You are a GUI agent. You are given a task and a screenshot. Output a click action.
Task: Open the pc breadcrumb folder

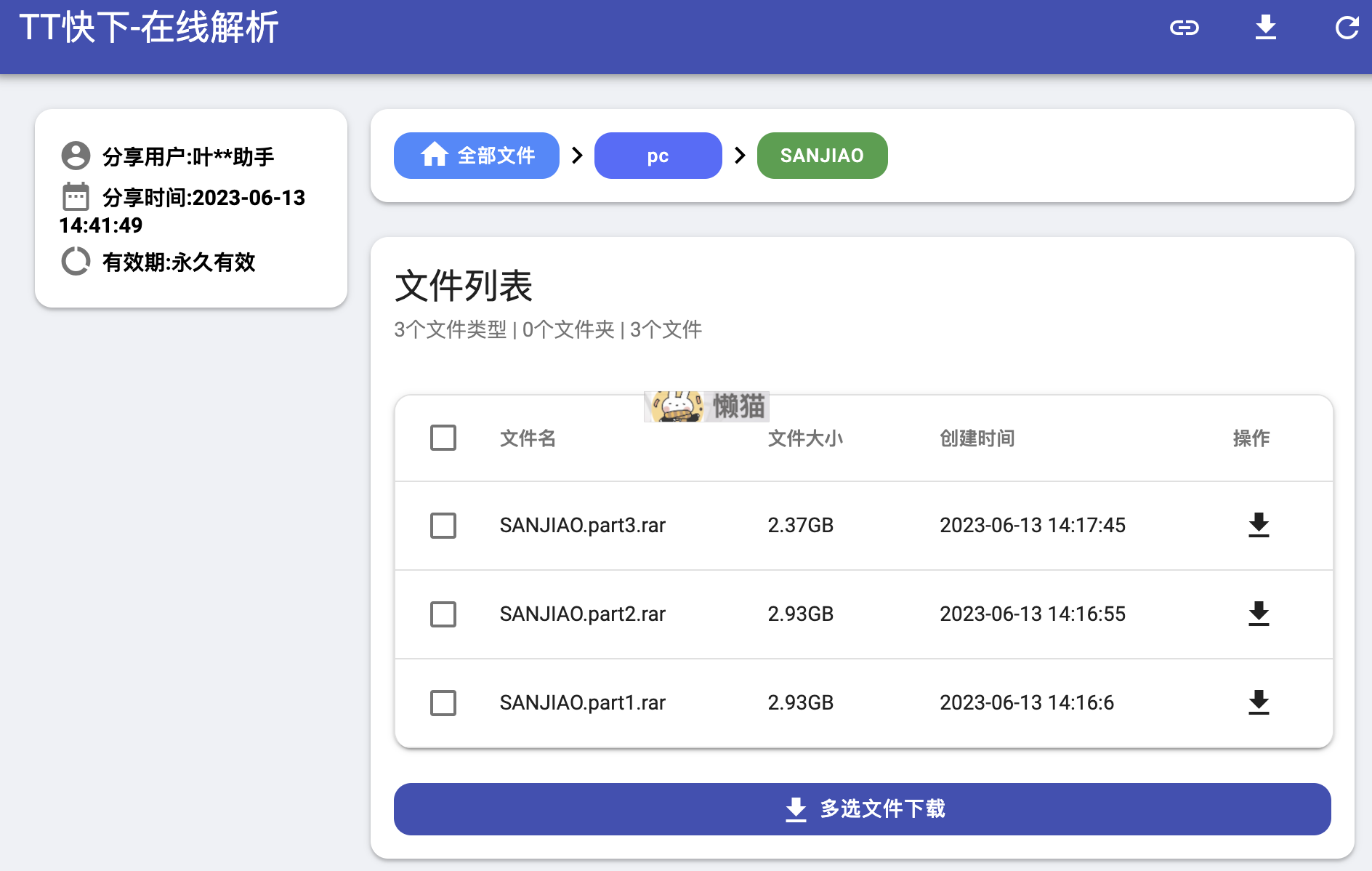658,156
